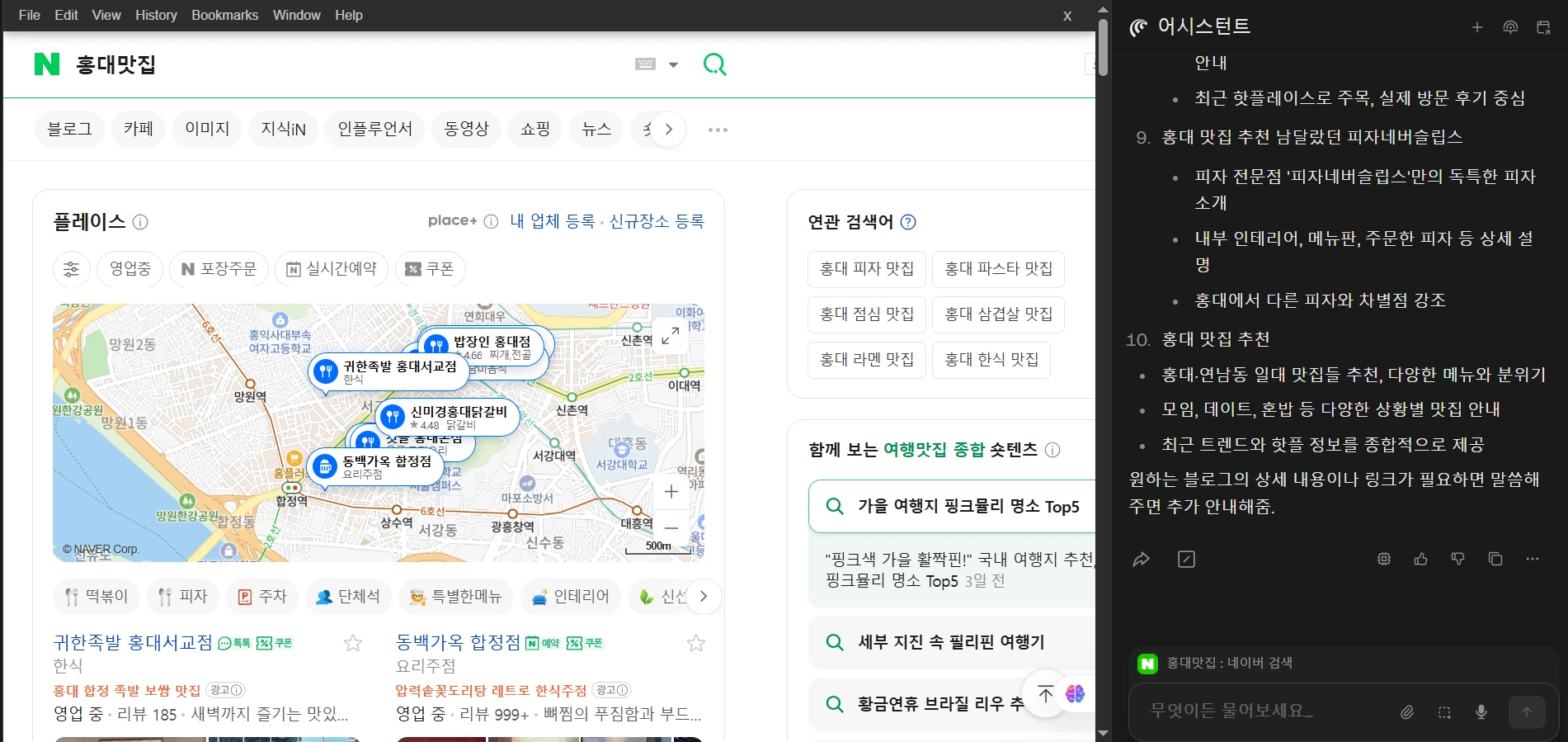Favorite 귀한족발 홍대서교점 with star icon

point(353,643)
